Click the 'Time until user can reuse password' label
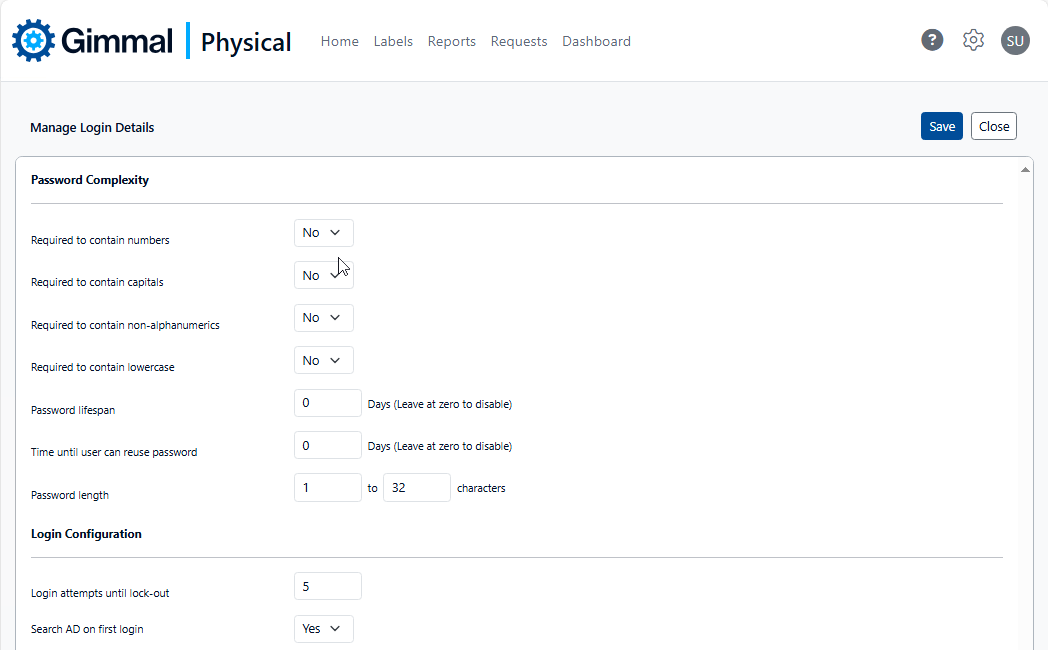 click(114, 452)
